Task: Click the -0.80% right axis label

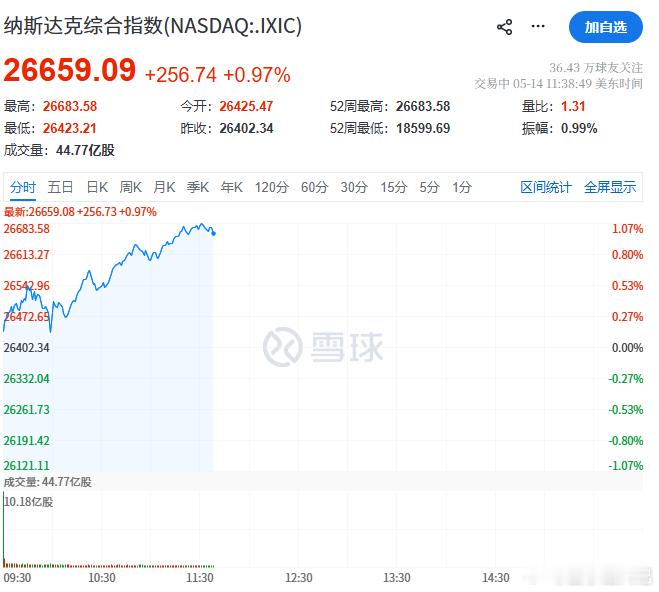Action: (626, 441)
